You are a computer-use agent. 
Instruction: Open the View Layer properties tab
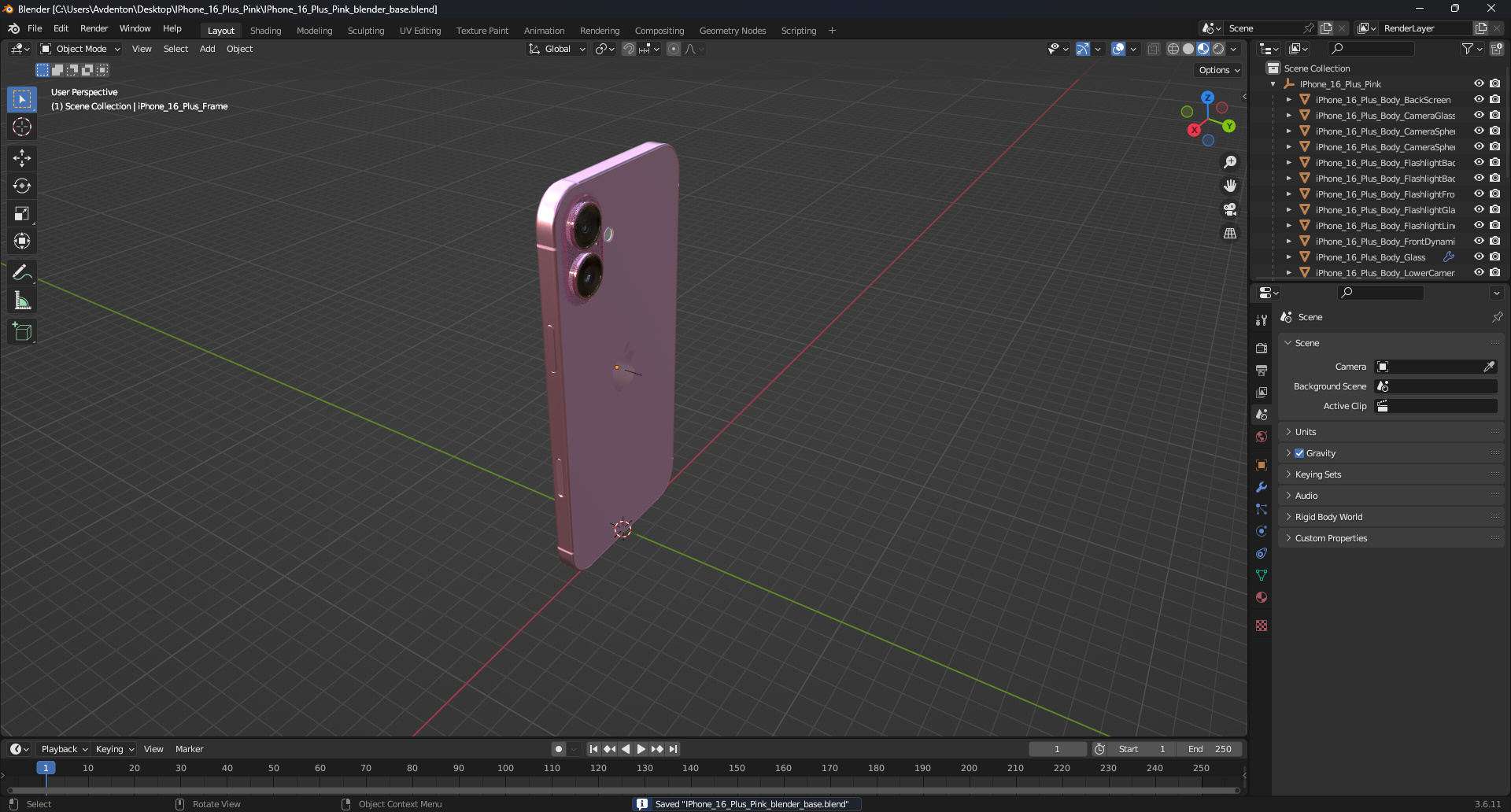[x=1262, y=392]
